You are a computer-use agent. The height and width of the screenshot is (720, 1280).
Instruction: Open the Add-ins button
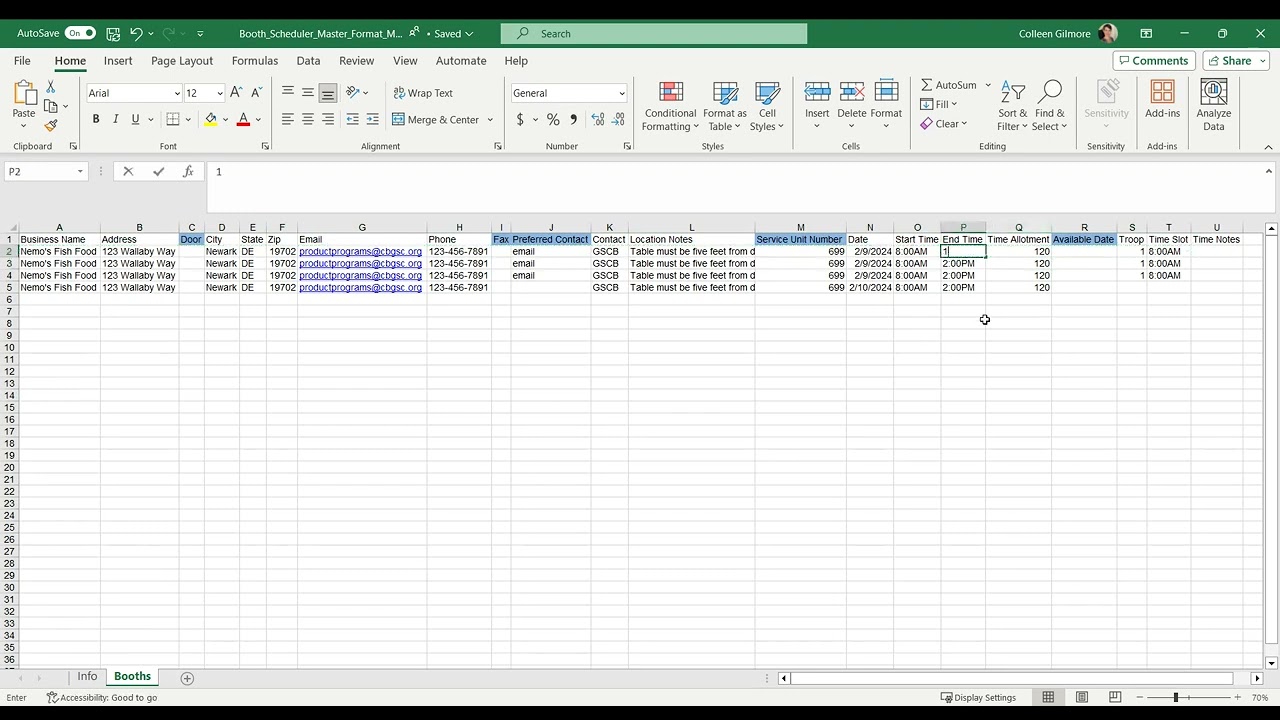coord(1162,100)
